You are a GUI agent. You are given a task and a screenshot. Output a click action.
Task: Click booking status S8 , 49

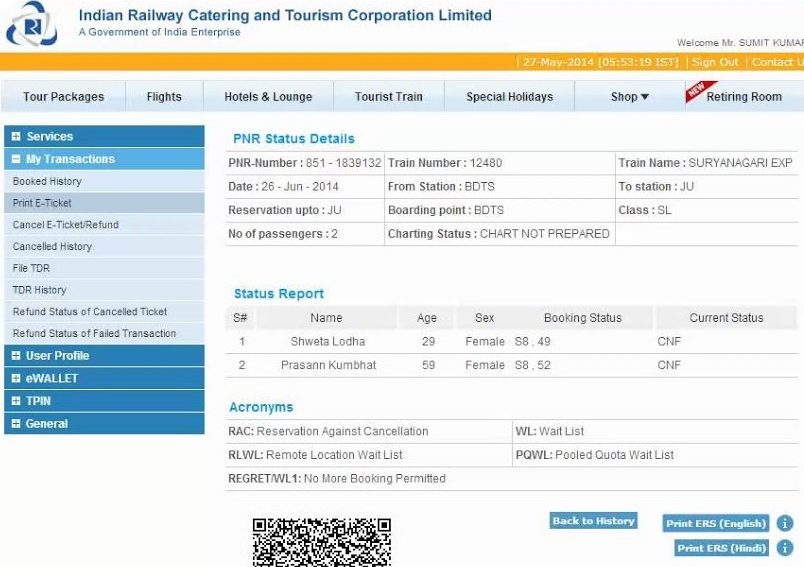[x=532, y=341]
